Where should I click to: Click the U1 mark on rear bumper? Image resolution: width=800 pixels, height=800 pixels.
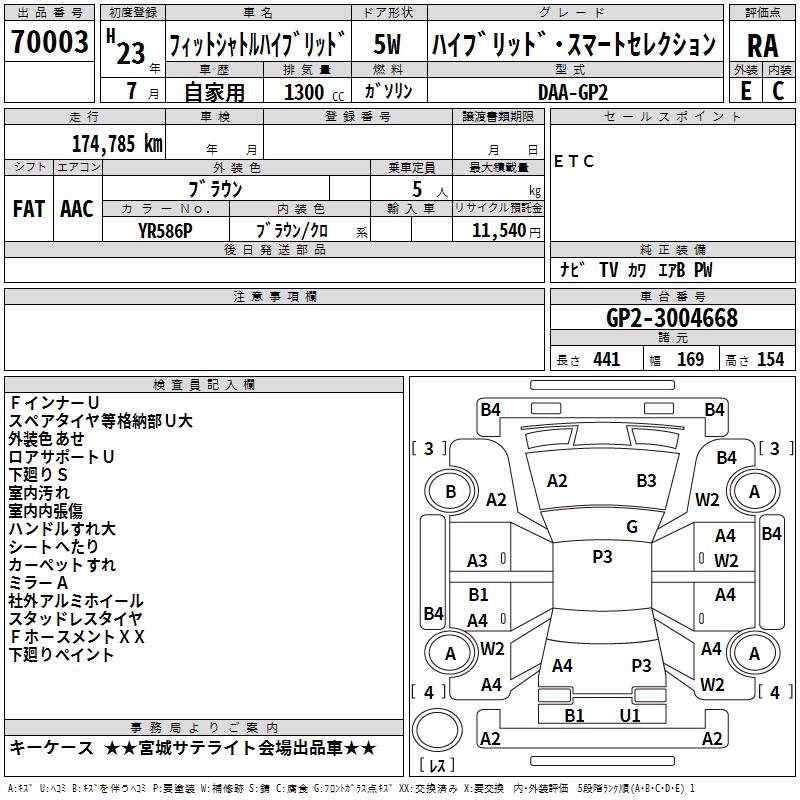click(629, 715)
